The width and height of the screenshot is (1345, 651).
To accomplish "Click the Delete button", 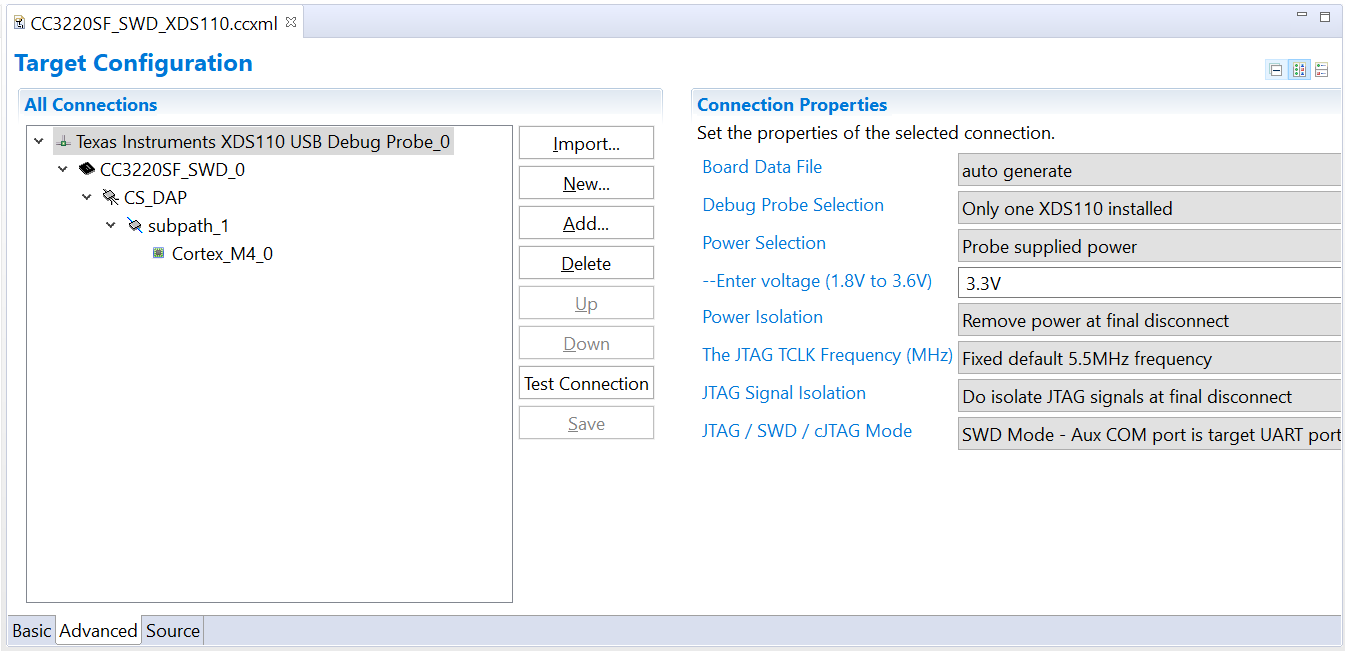I will point(586,263).
